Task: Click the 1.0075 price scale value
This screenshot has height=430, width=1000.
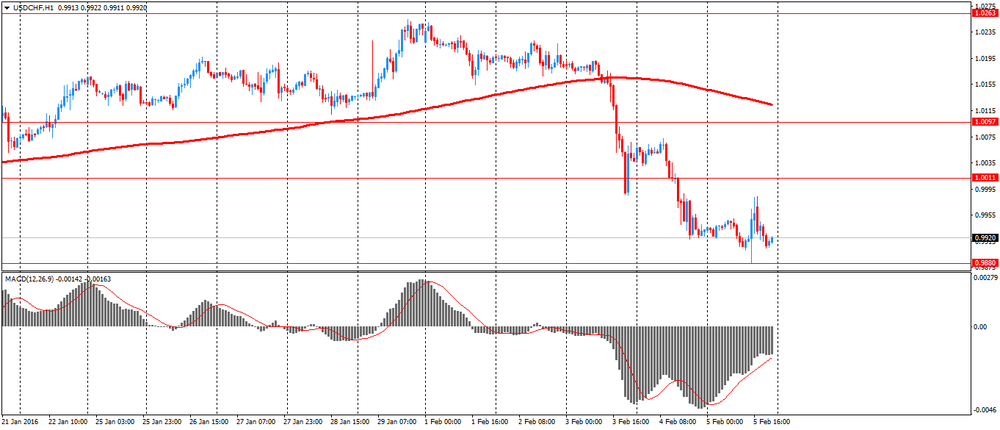Action: click(985, 137)
